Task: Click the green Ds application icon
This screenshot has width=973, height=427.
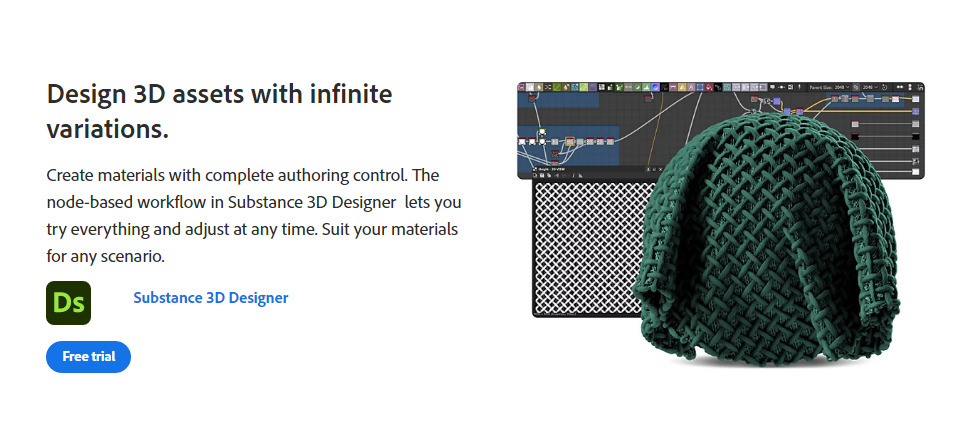Action: pos(68,303)
